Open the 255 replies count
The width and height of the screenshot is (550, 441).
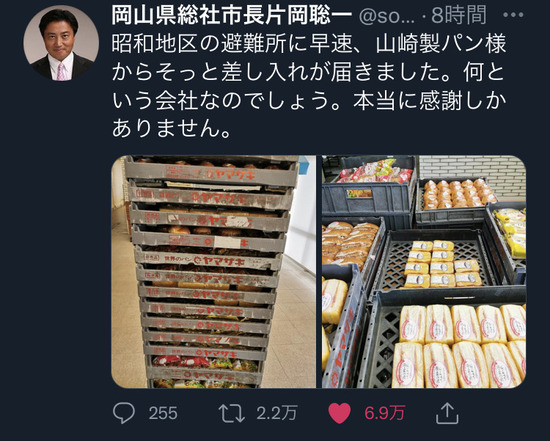163,413
